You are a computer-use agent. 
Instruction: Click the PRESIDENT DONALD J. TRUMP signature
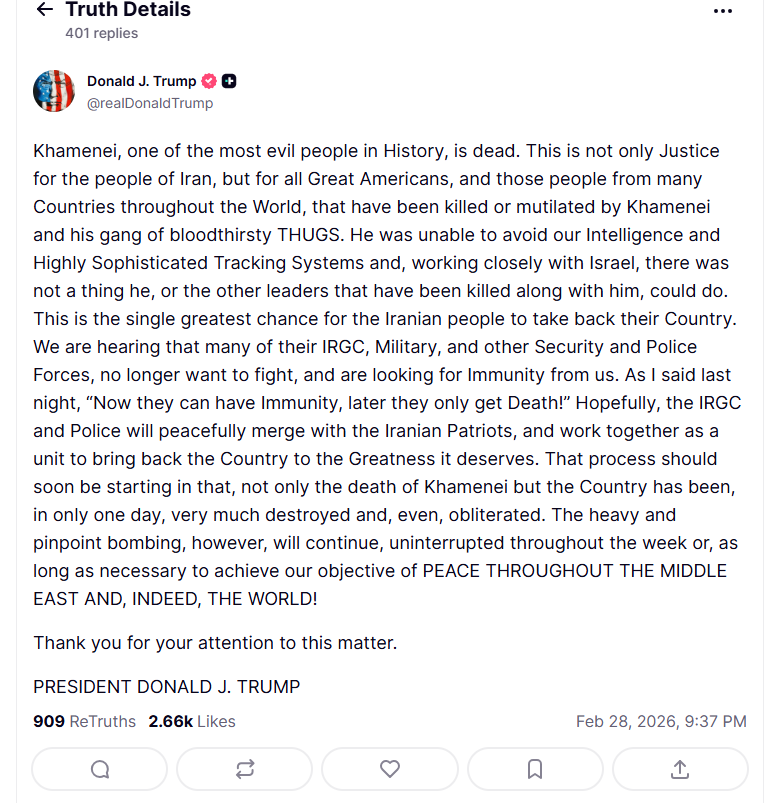pyautogui.click(x=166, y=687)
